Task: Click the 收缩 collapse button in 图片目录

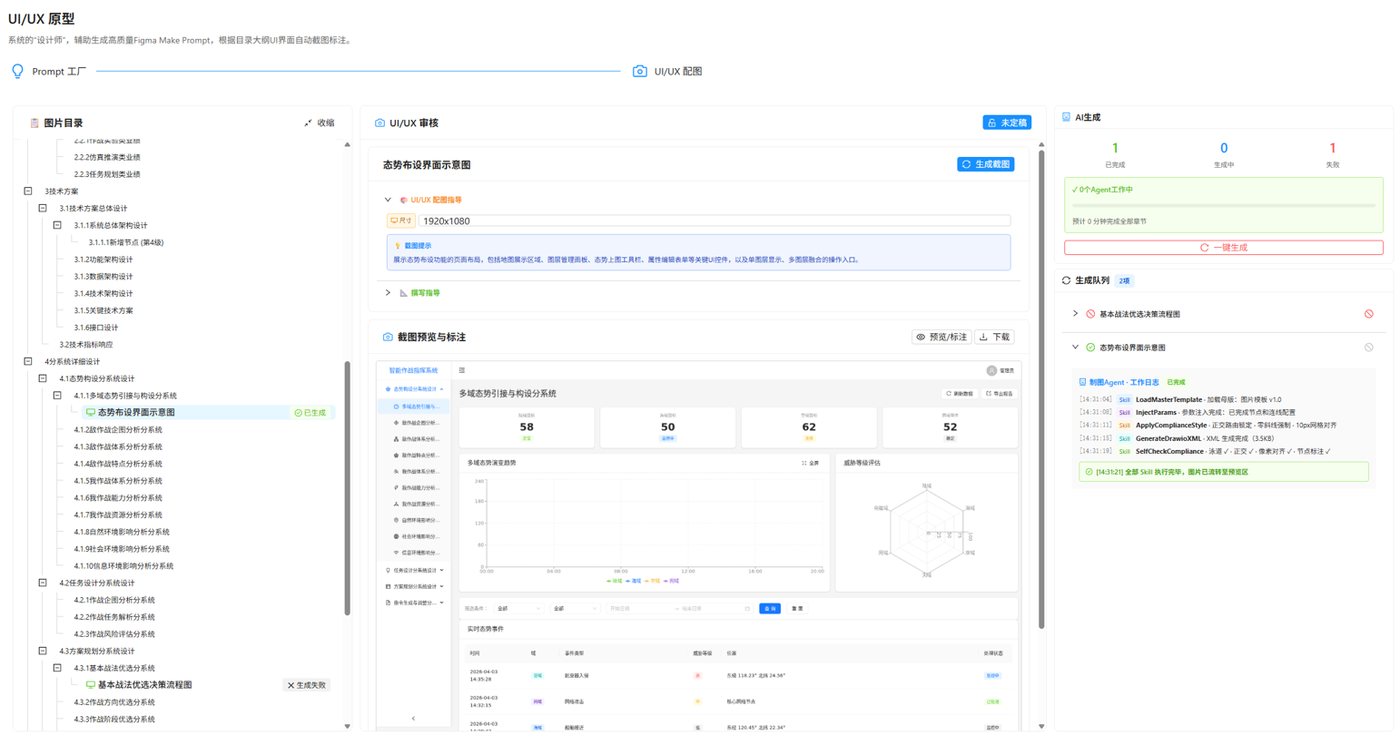Action: click(x=319, y=123)
